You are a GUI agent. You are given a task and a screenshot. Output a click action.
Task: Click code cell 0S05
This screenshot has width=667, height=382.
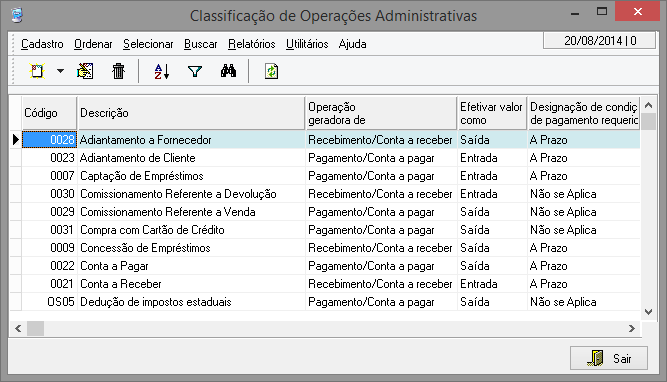(x=49, y=302)
